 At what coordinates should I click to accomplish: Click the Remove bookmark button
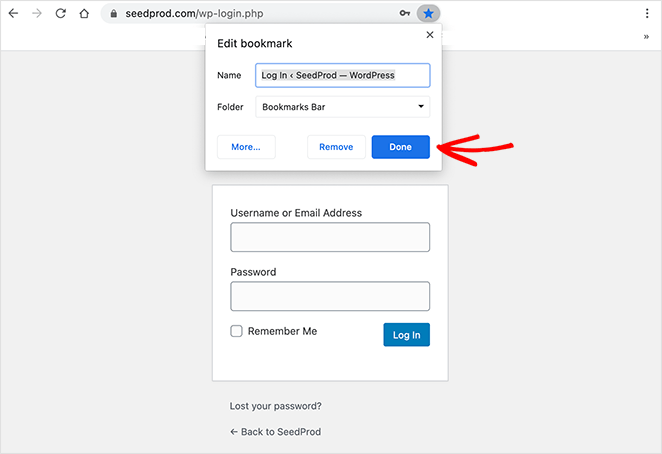pyautogui.click(x=336, y=147)
